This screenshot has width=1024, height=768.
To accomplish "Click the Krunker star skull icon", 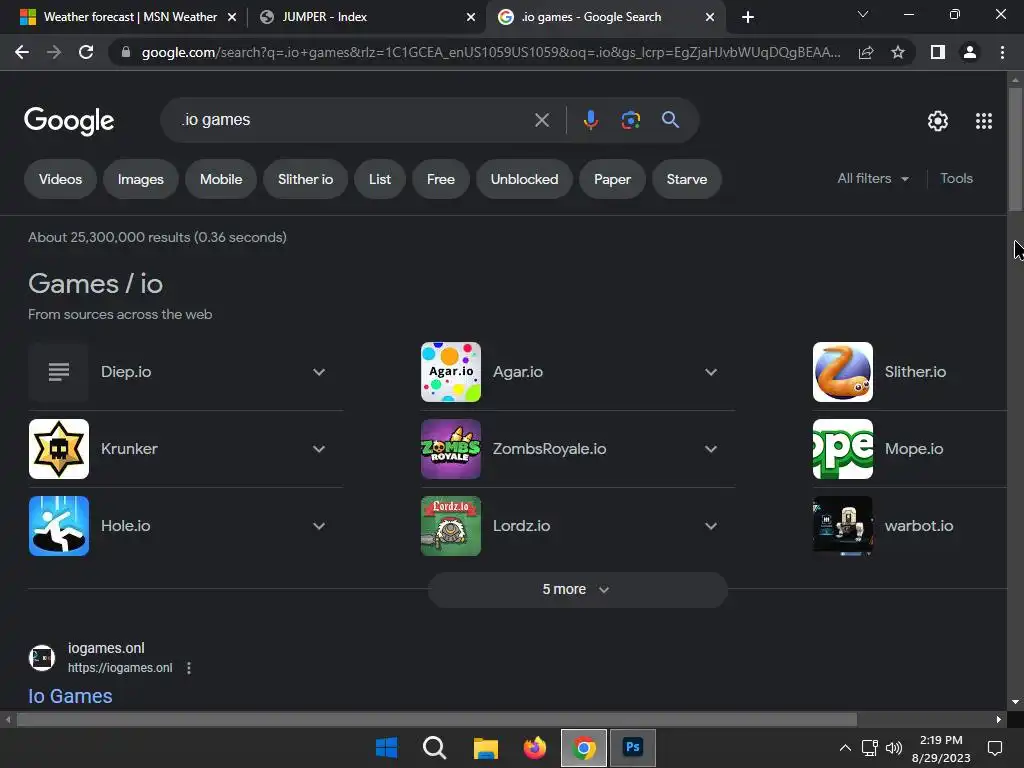I will click(59, 449).
